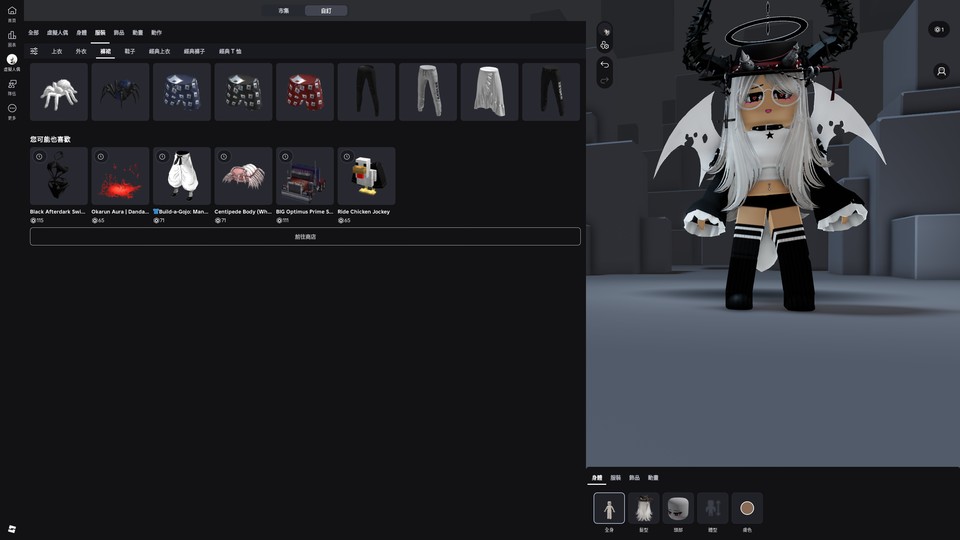This screenshot has width=960, height=540.
Task: Select the 自訂 customize toggle
Action: tap(326, 10)
